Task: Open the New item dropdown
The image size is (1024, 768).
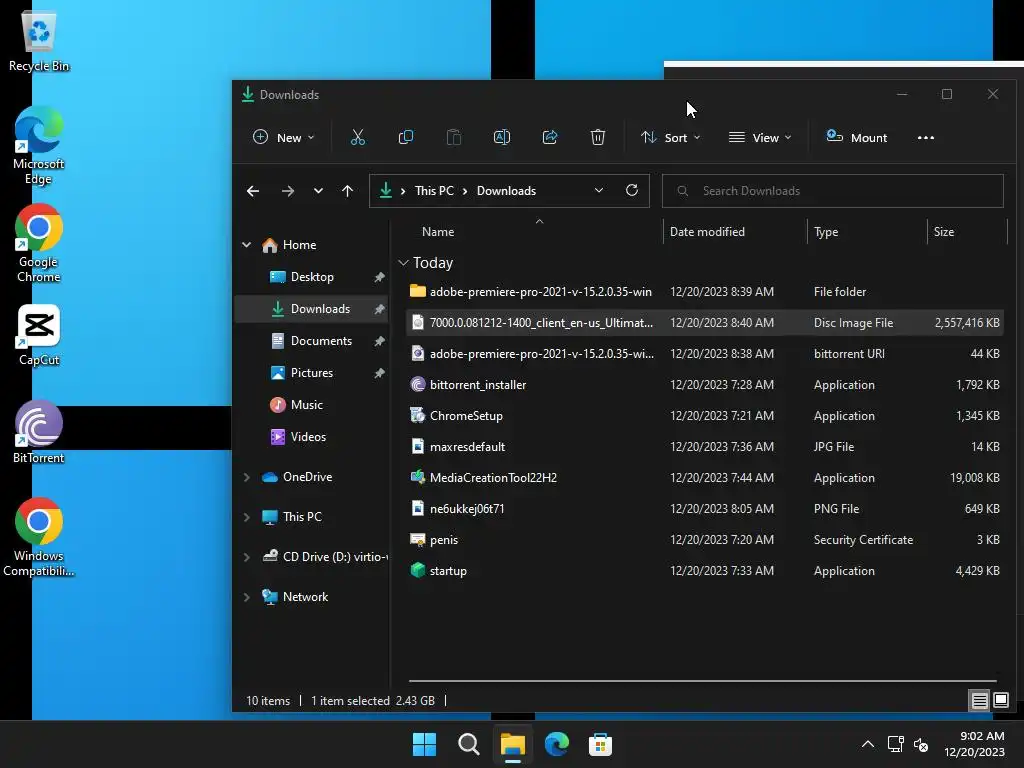Action: (283, 137)
